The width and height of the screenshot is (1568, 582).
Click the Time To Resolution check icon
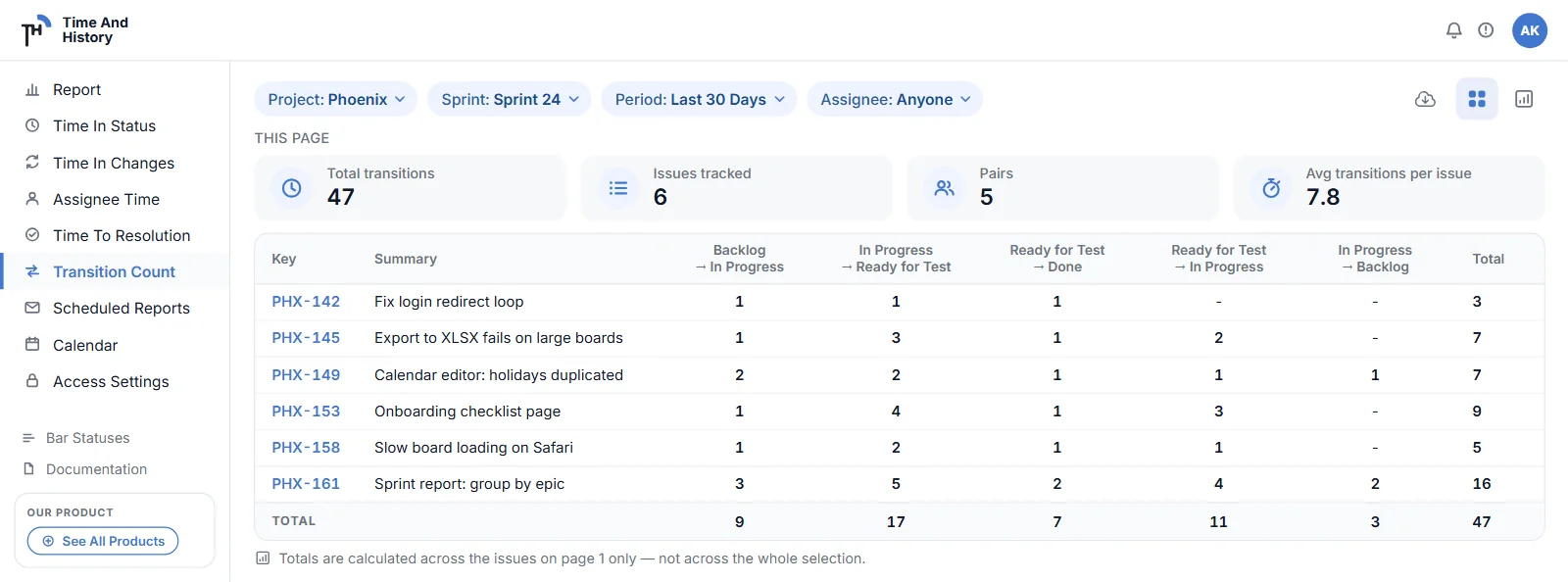pos(32,235)
